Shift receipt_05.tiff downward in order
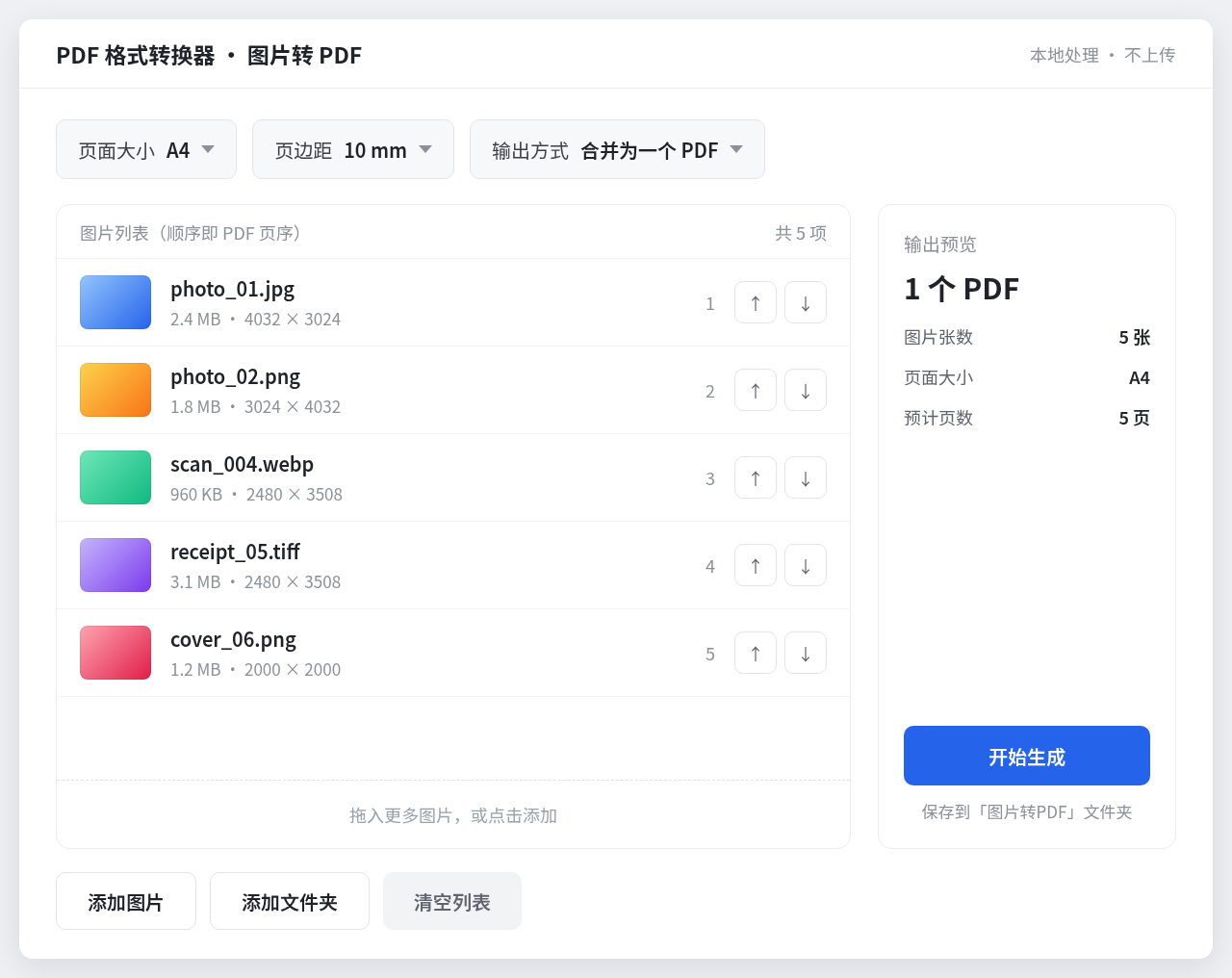 click(x=806, y=565)
